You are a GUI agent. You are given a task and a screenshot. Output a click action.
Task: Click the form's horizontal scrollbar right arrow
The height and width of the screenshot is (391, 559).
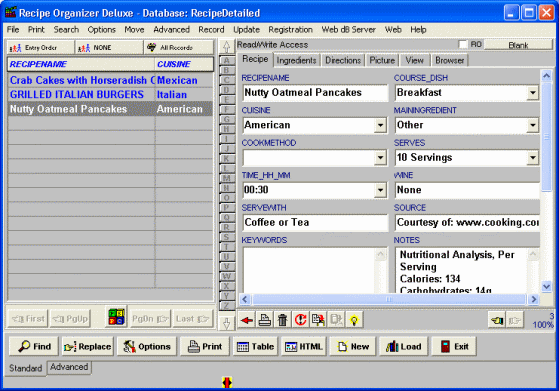coord(533,299)
